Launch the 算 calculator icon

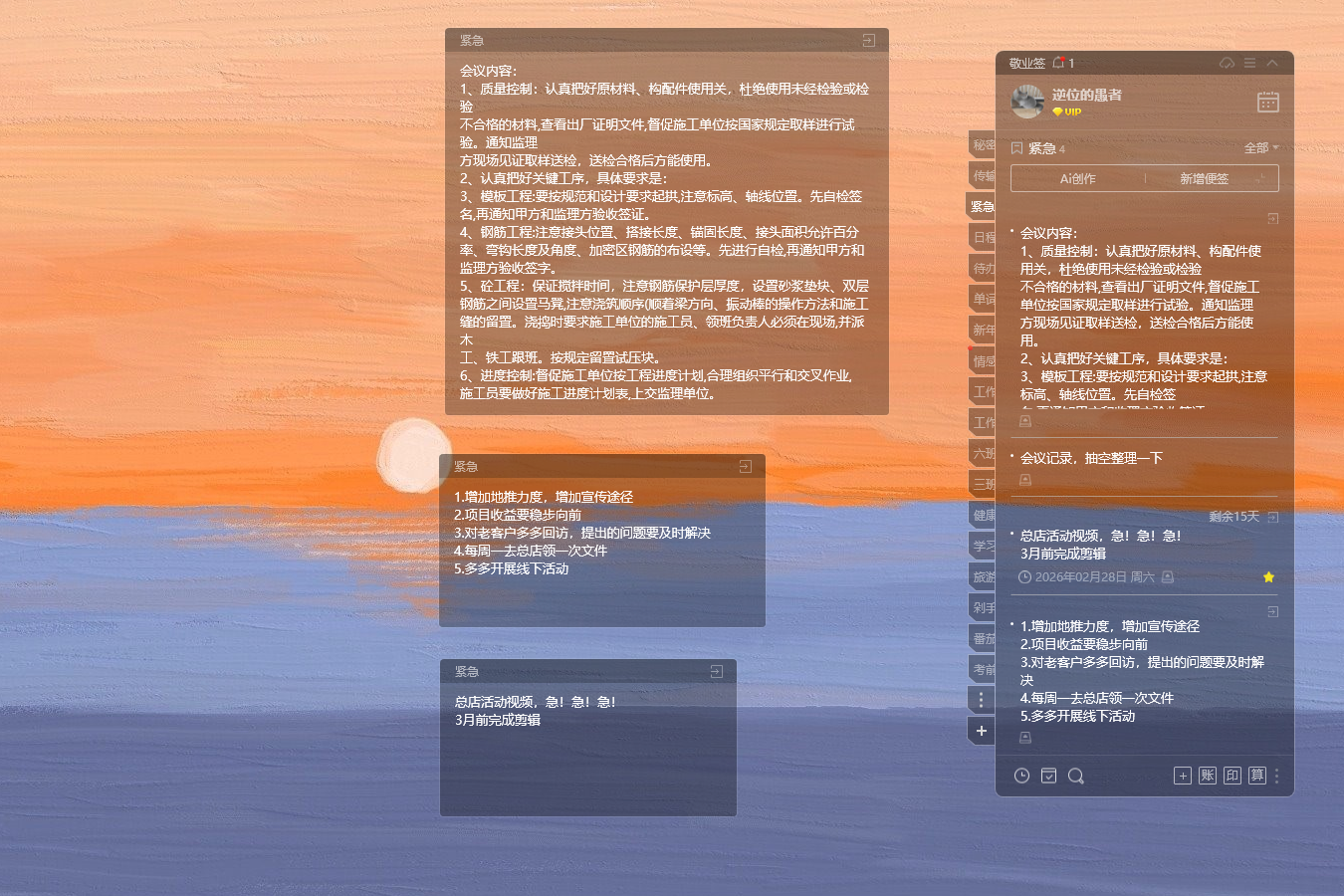pos(1256,776)
